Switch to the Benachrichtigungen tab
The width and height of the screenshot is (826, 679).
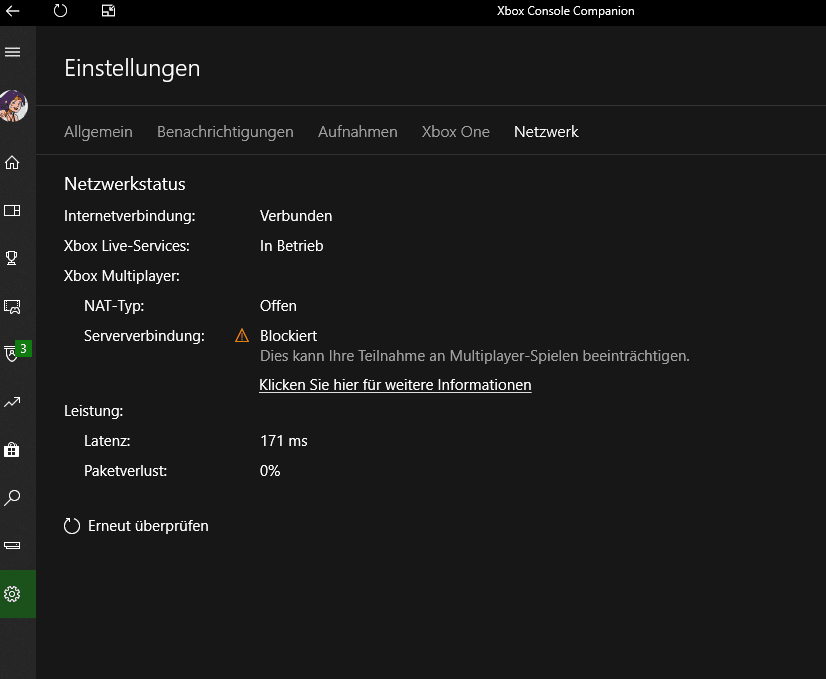(225, 132)
